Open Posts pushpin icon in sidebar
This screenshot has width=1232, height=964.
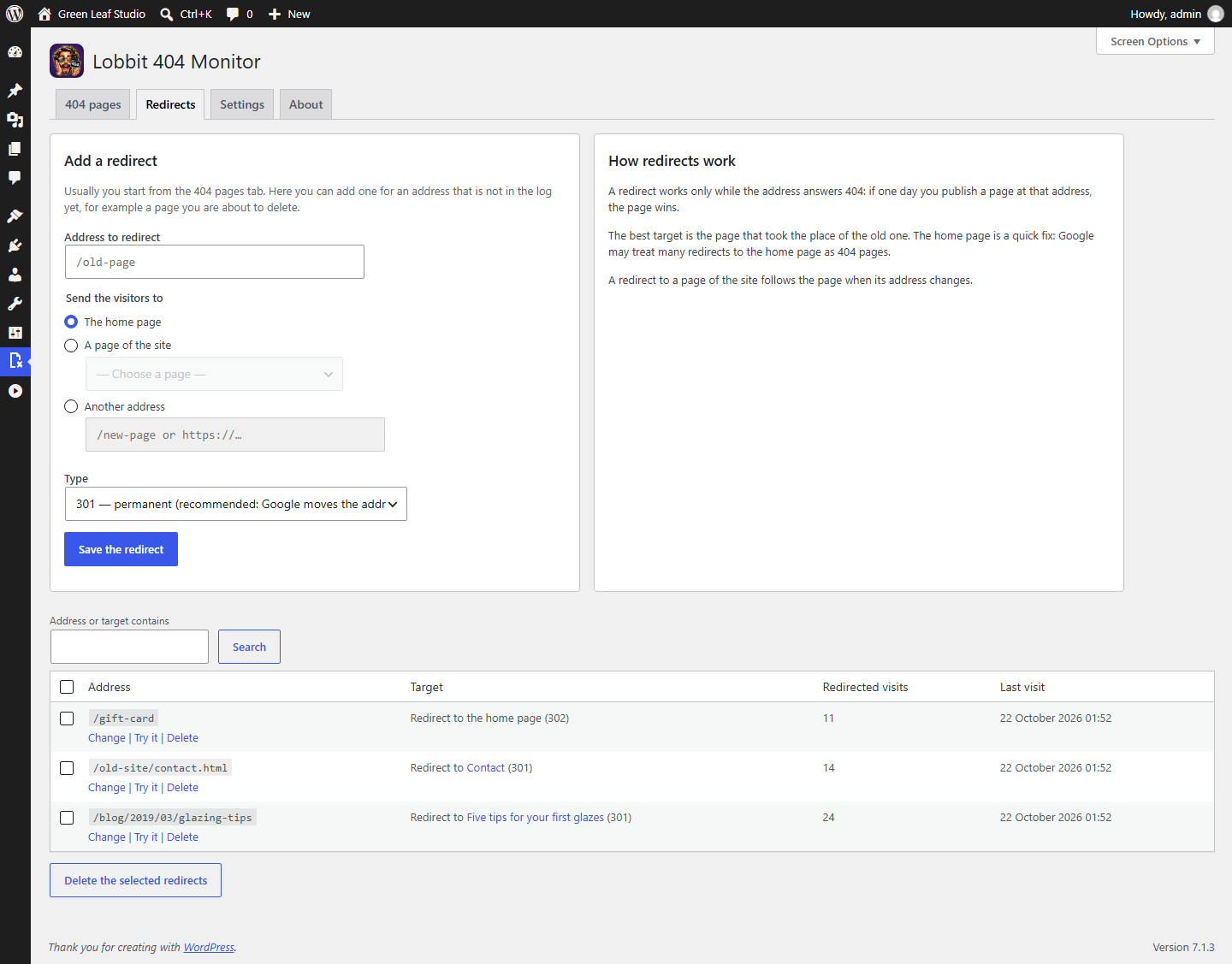(x=15, y=91)
